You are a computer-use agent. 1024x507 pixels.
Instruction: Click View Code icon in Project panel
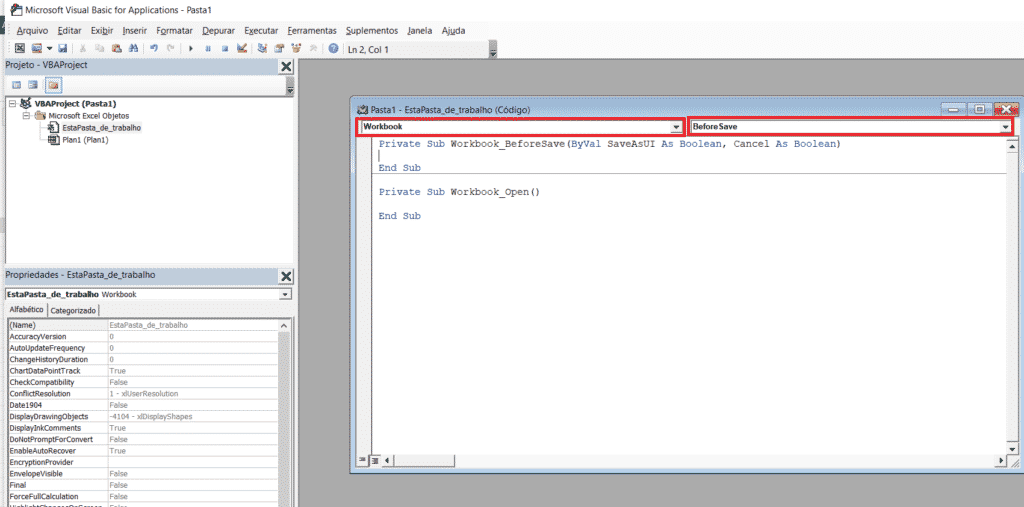[16, 85]
